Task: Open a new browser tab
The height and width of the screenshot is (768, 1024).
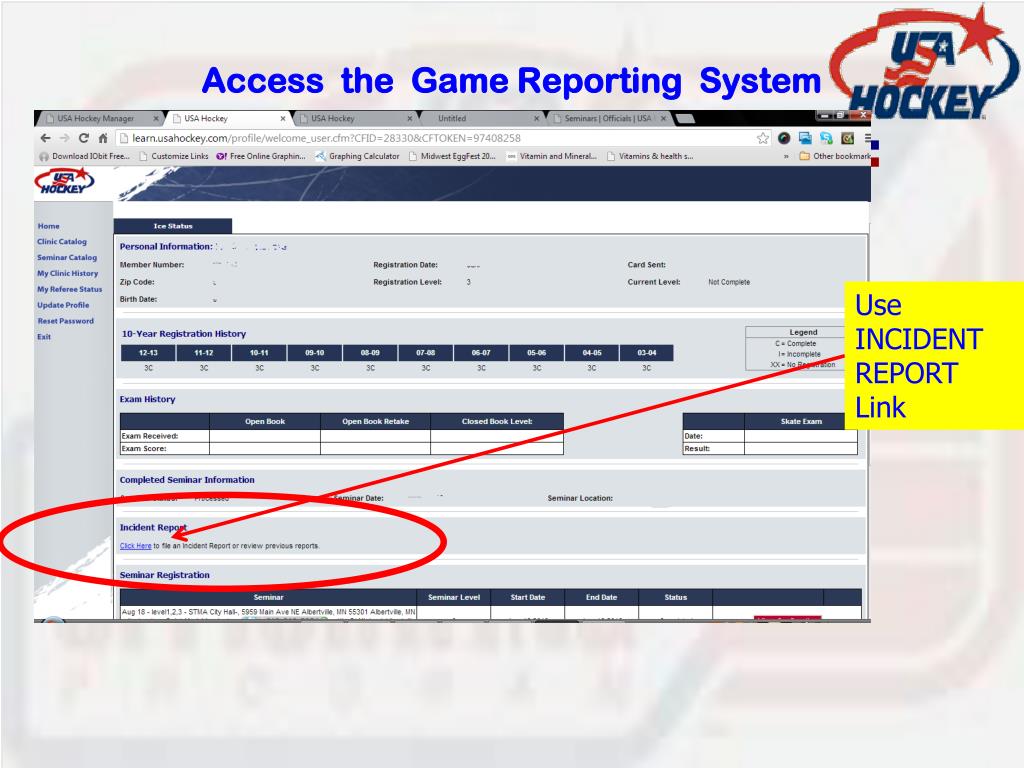Action: tap(684, 118)
